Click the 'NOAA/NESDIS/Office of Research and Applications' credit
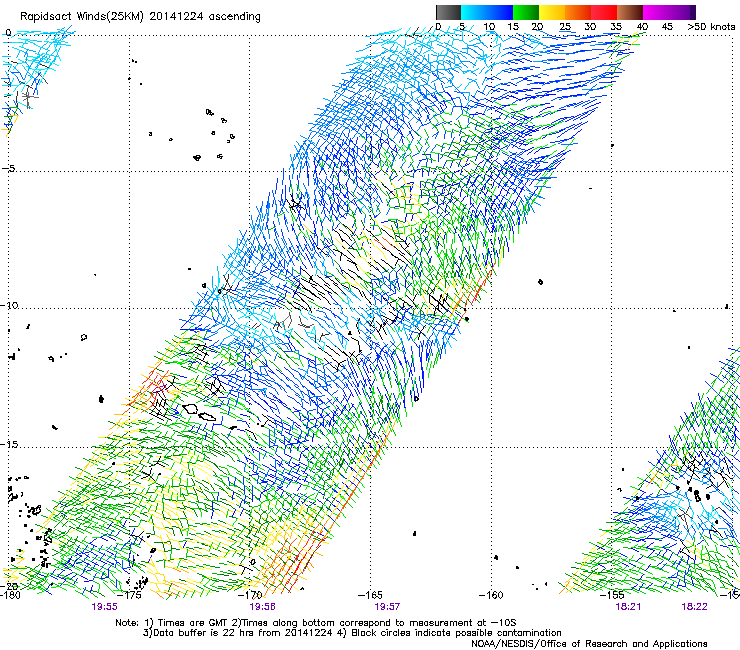Viewport: 740px width, 650px height. point(589,644)
